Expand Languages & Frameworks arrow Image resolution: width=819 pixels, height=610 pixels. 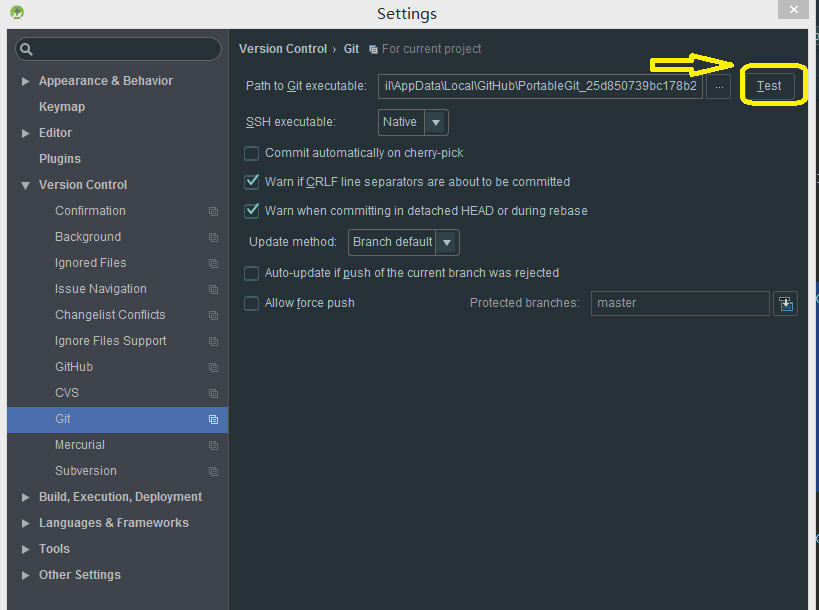coord(25,523)
